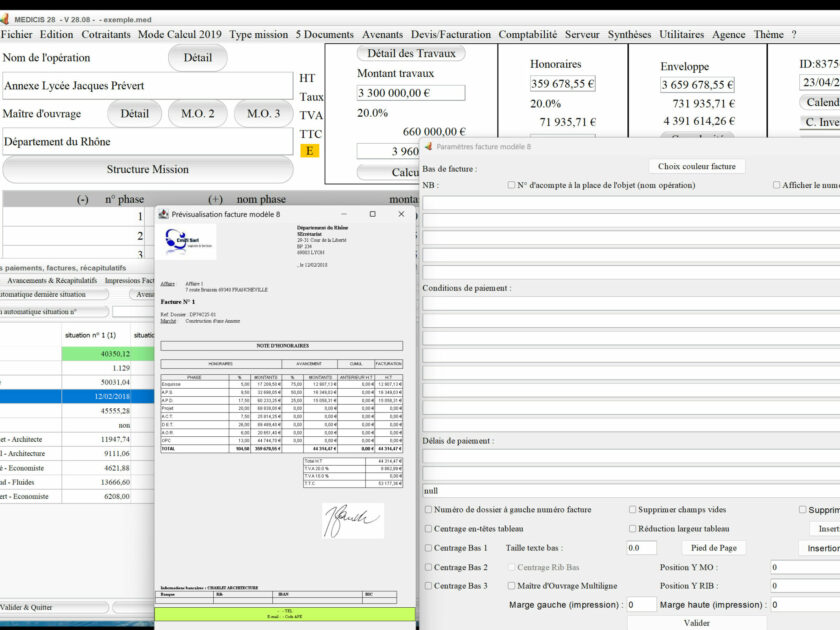840x630 pixels.
Task: Click Détail button next to Maître d'ouvrage
Action: pos(134,114)
